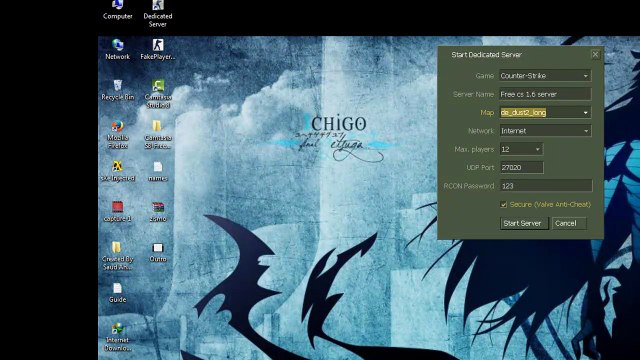
Task: Click the RCON Password field
Action: pyautogui.click(x=546, y=186)
